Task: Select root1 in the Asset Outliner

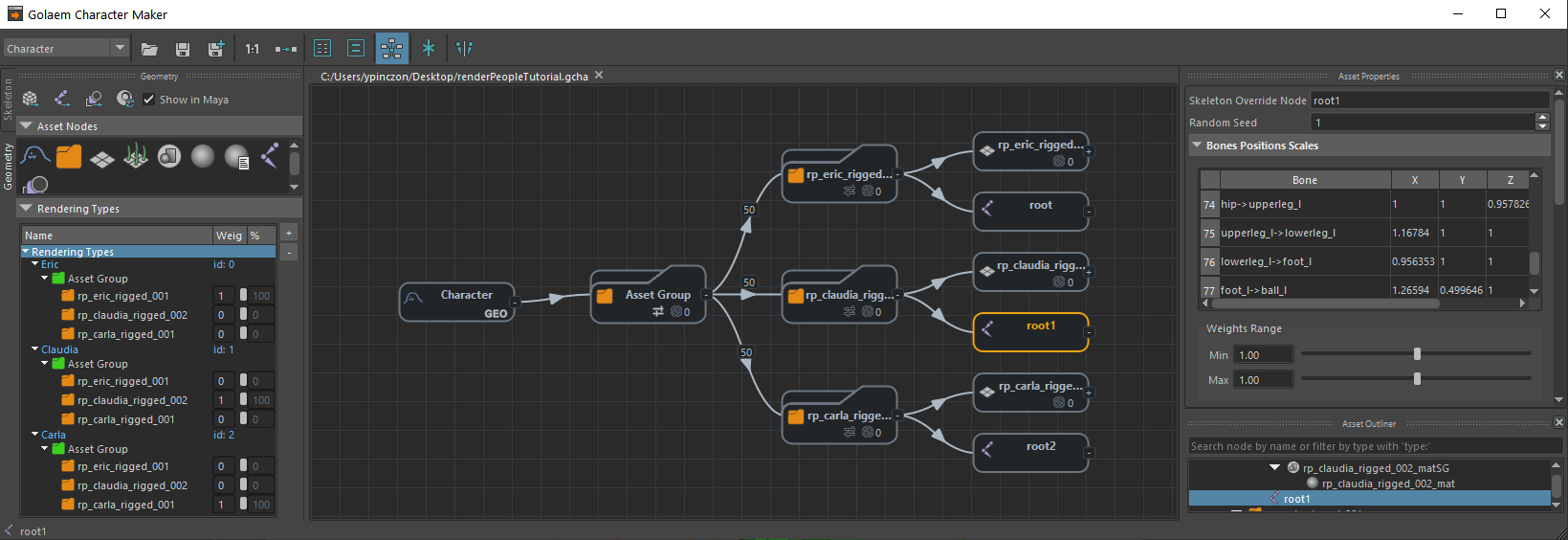Action: click(x=1369, y=498)
